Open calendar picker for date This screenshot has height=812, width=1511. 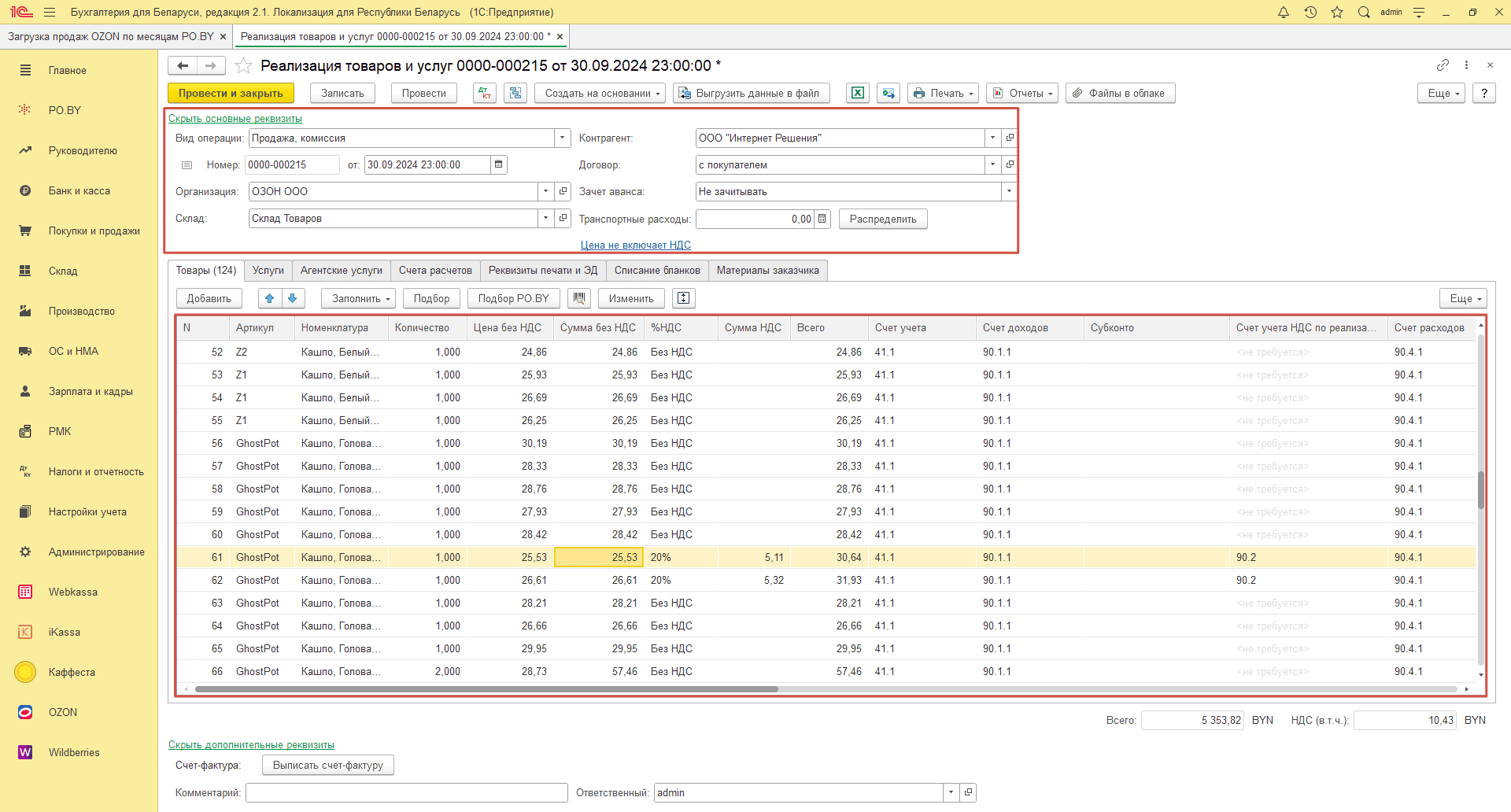(x=498, y=164)
